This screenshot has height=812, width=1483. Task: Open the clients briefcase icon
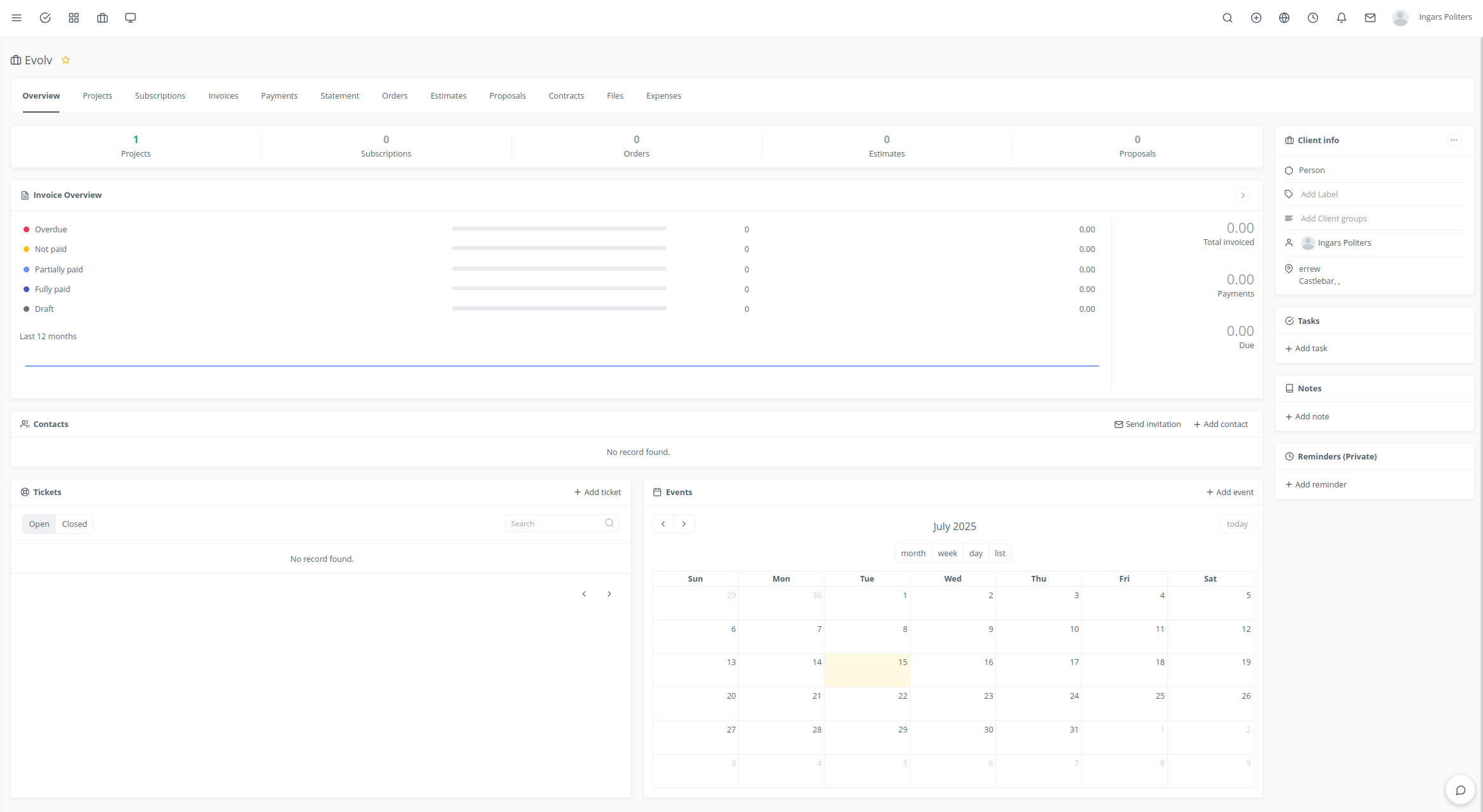click(x=102, y=18)
